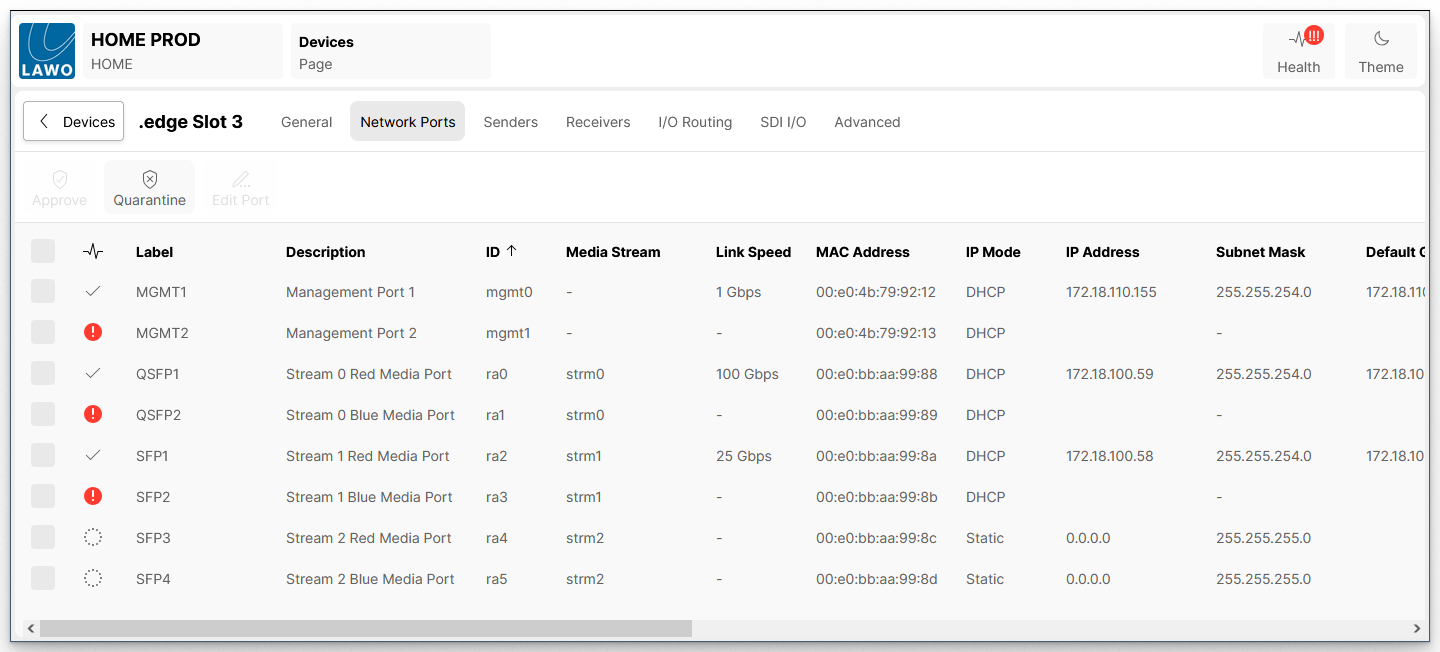Click the dotted-circle status icon for SFP3
This screenshot has width=1440, height=652.
93,537
